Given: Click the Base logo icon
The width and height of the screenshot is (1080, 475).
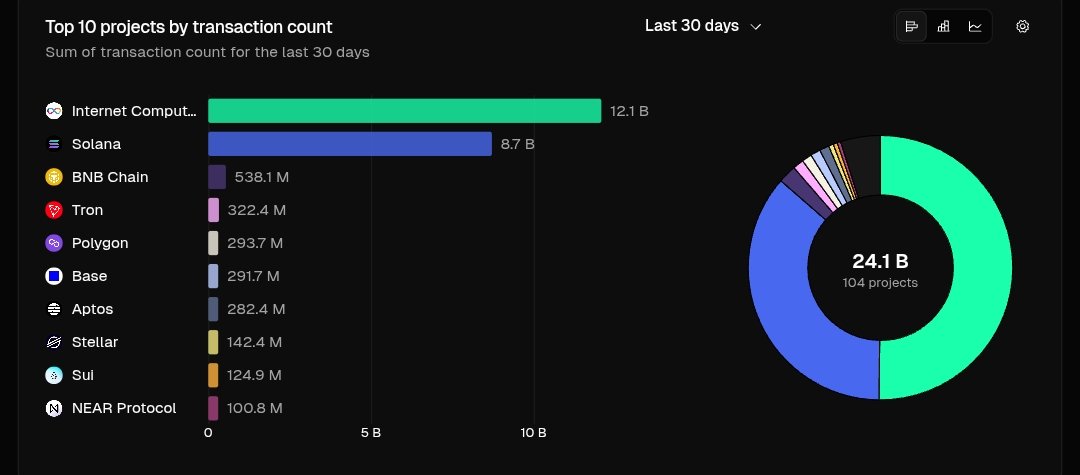Looking at the screenshot, I should click(x=54, y=276).
